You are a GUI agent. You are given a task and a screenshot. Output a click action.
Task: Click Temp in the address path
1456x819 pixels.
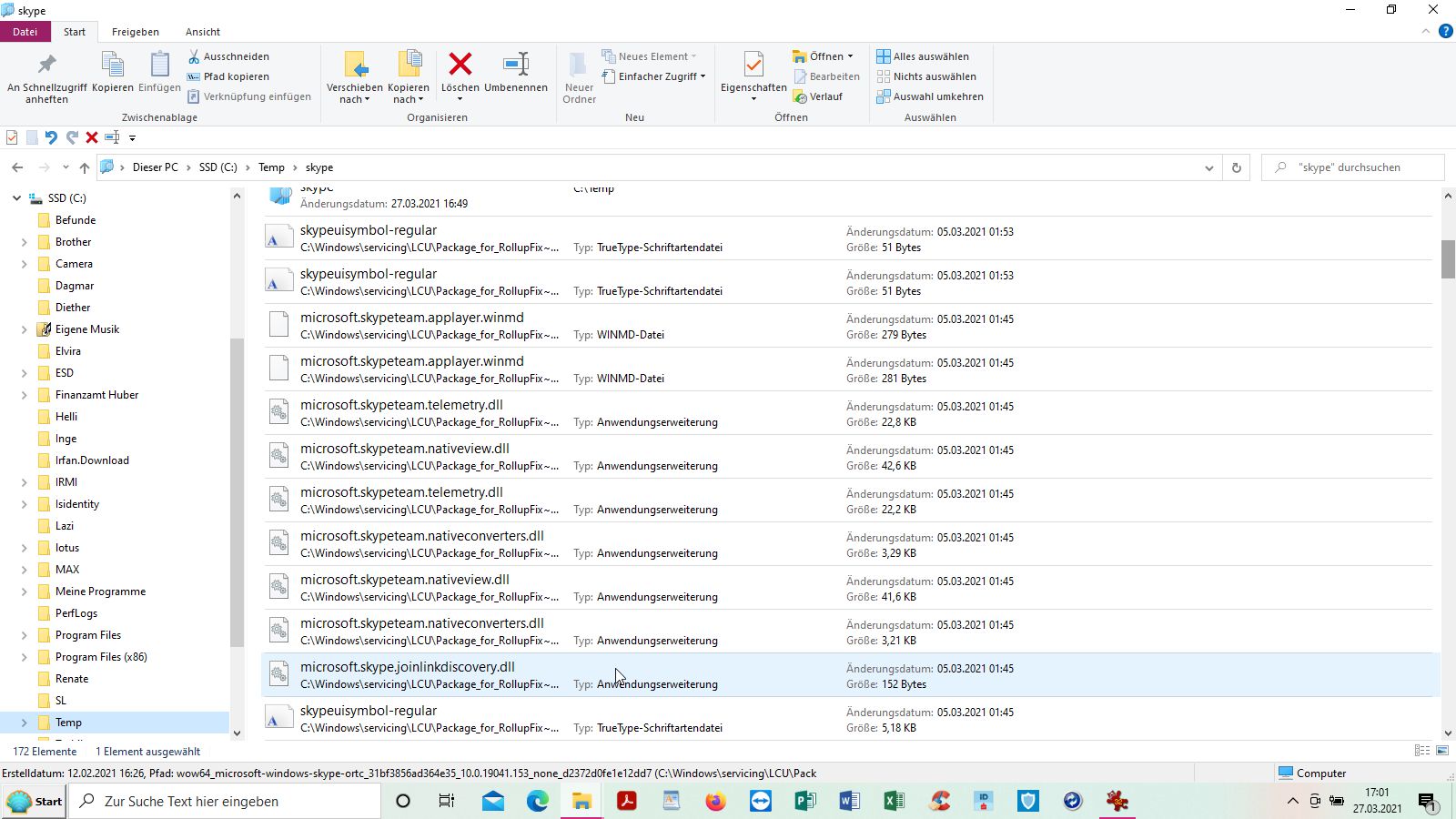[x=271, y=167]
